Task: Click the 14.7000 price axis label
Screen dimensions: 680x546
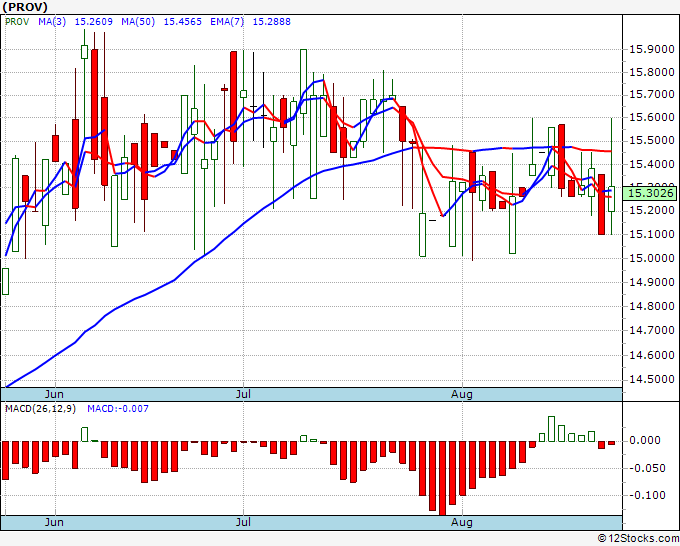Action: 652,330
